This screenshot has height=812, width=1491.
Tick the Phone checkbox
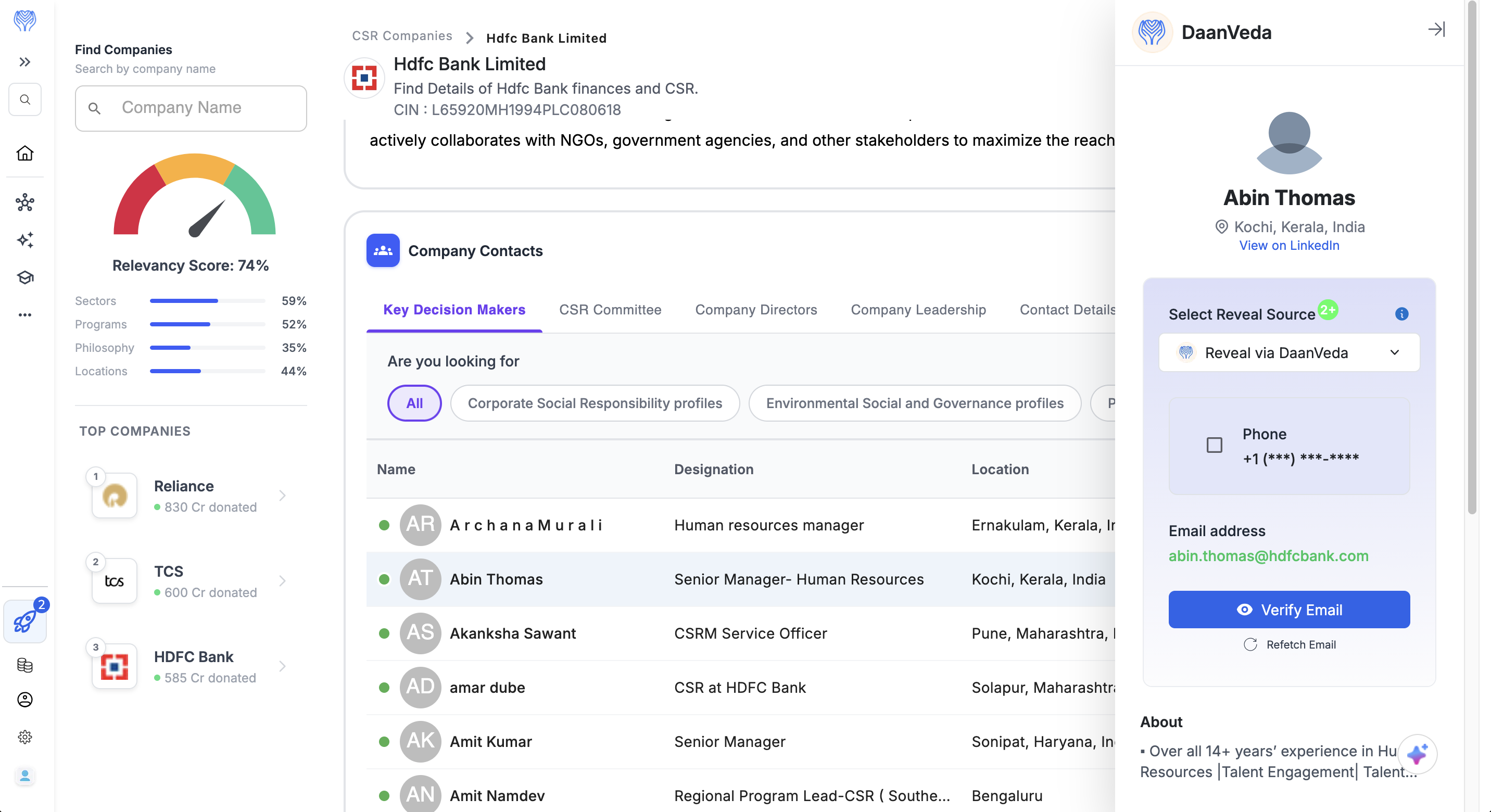[x=1215, y=445]
